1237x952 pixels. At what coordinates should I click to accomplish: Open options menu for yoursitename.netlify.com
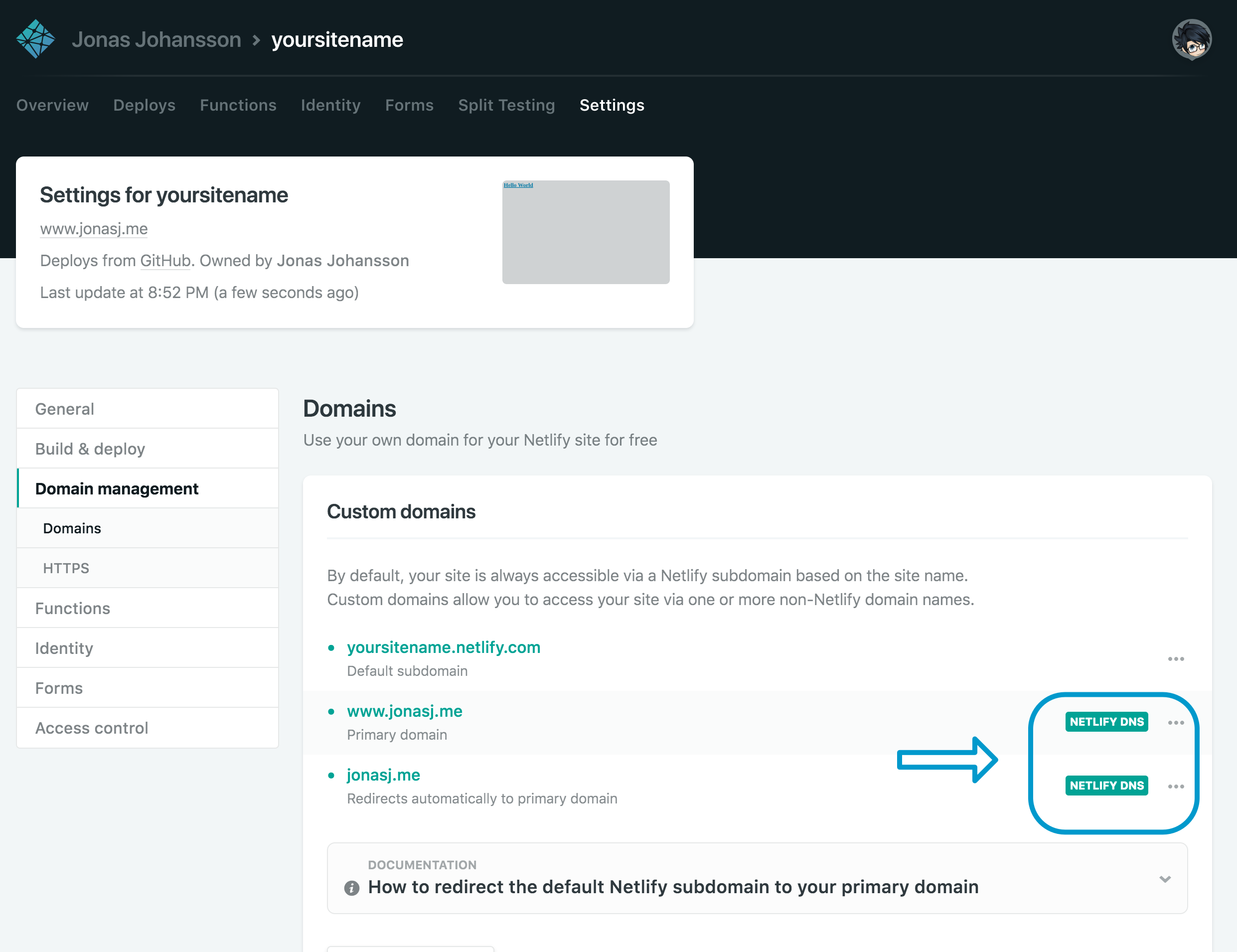[1176, 658]
